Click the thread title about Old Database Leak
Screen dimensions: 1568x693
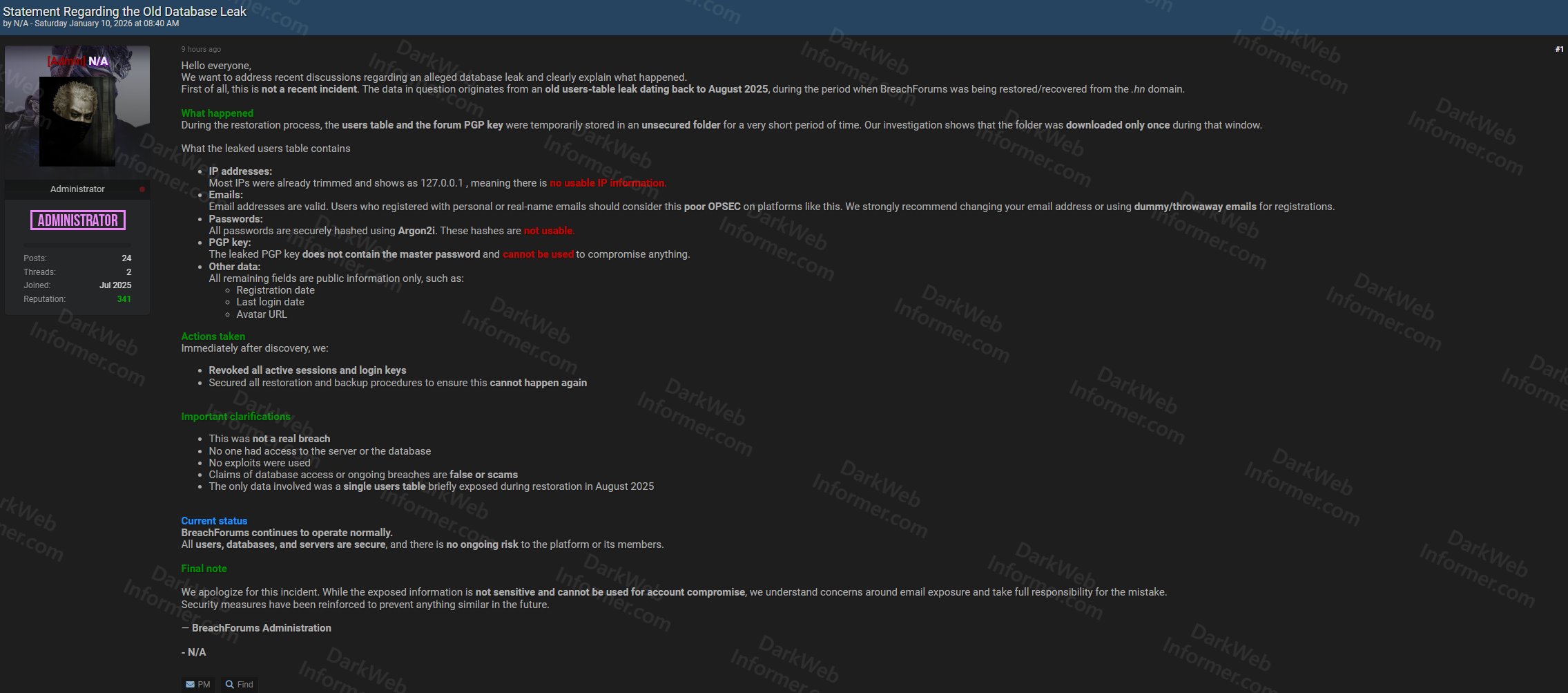pyautogui.click(x=124, y=11)
